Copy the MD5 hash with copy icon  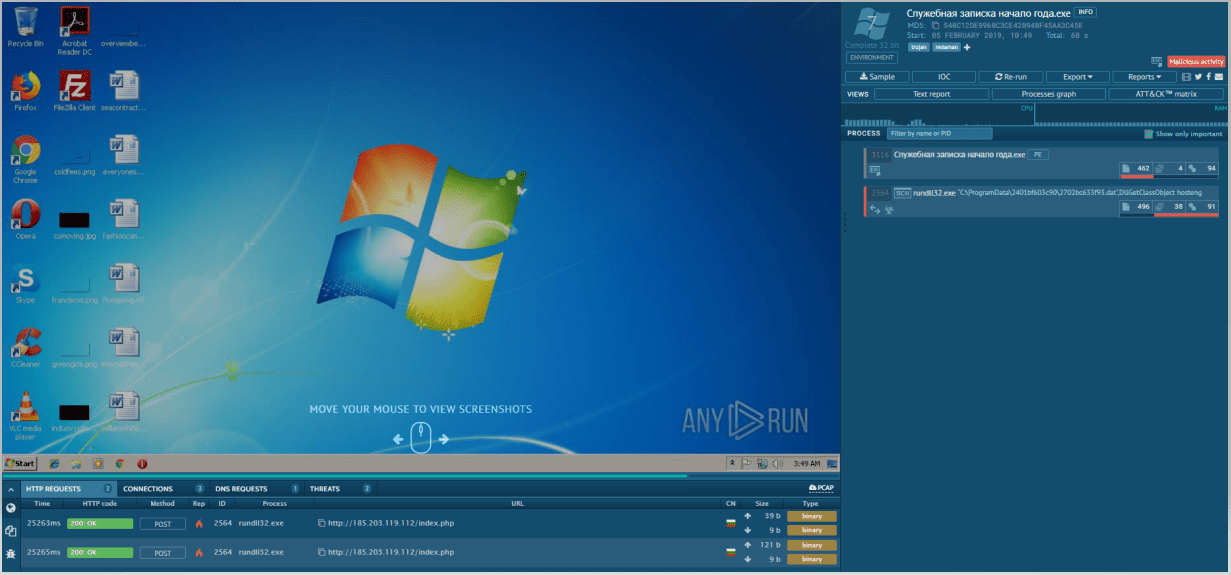[935, 25]
